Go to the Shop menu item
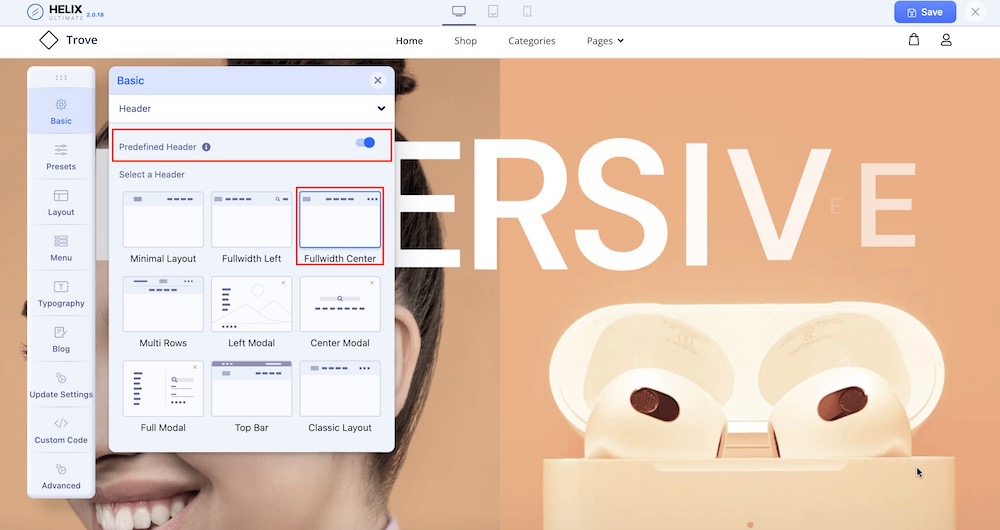The height and width of the screenshot is (530, 1000). [466, 41]
